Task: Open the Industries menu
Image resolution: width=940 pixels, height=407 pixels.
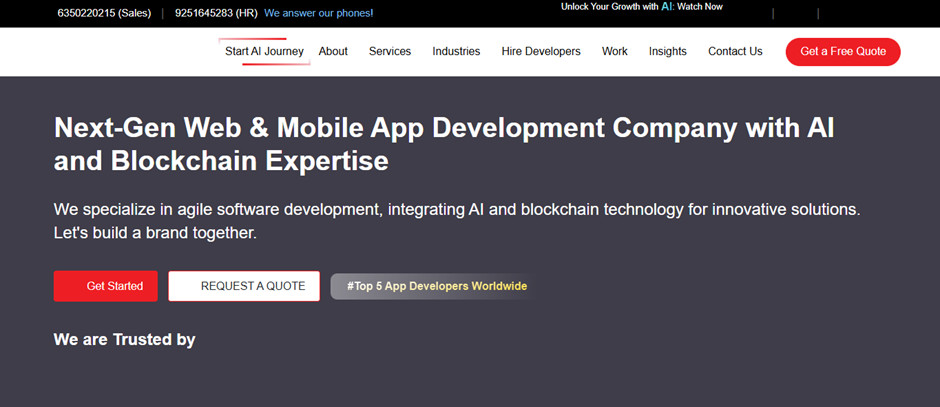Action: [x=456, y=51]
